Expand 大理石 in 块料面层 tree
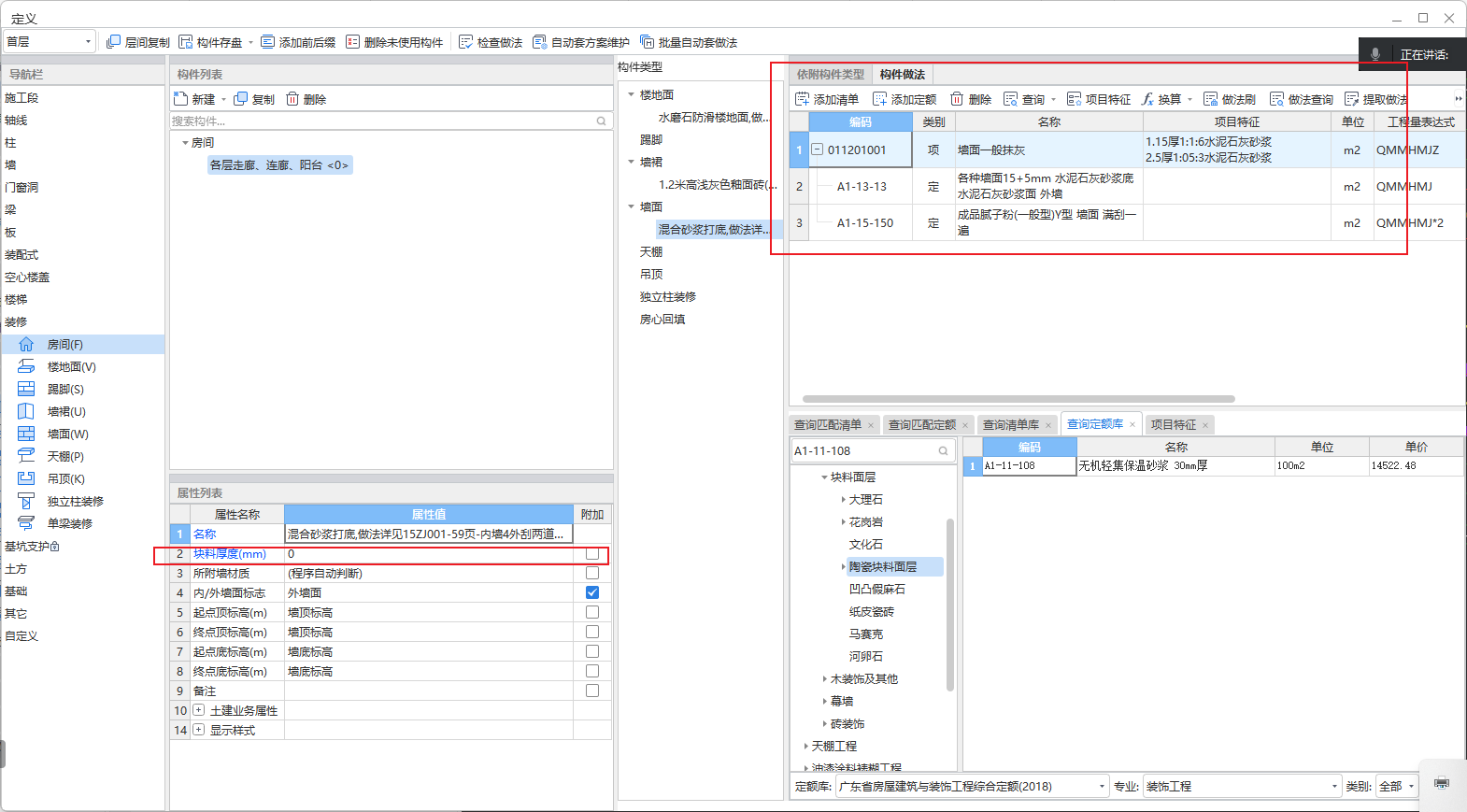 [x=843, y=500]
